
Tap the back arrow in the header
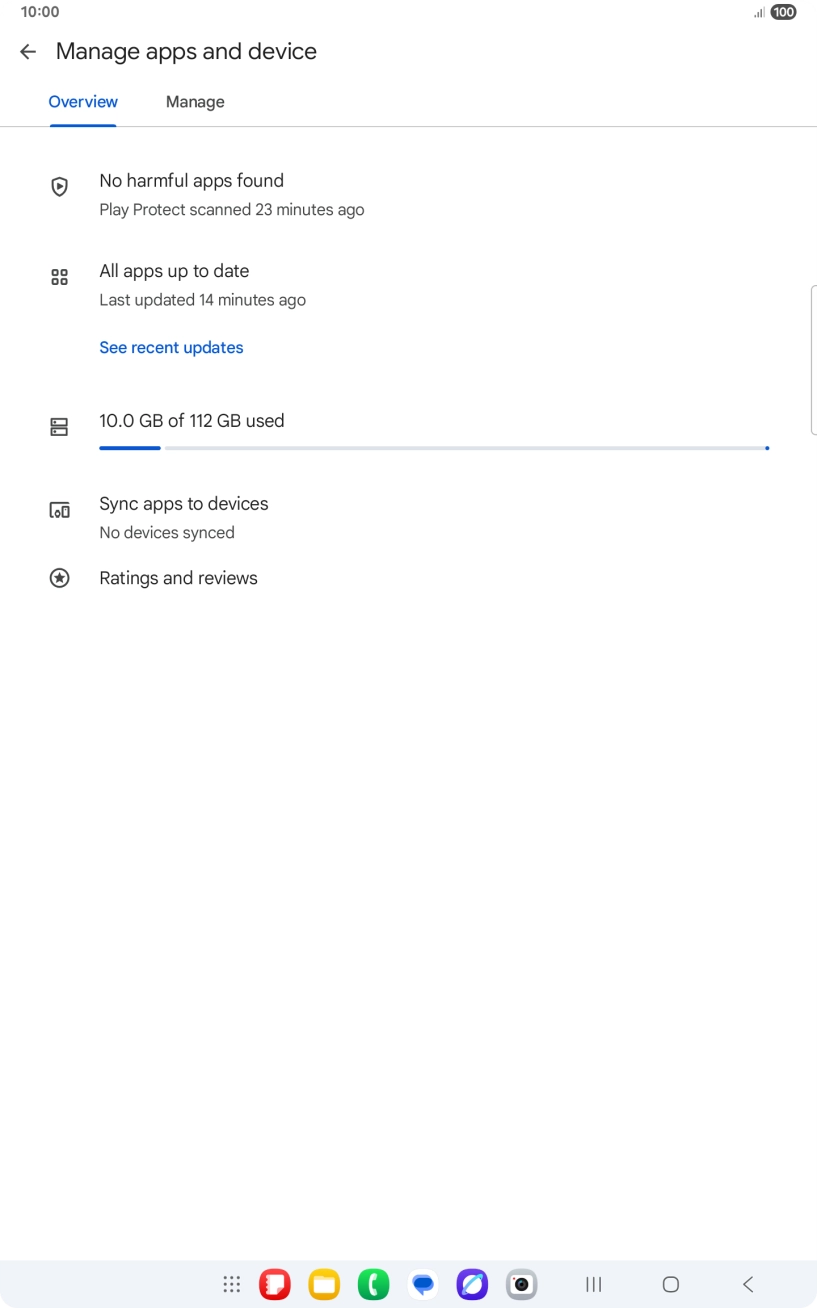point(28,52)
